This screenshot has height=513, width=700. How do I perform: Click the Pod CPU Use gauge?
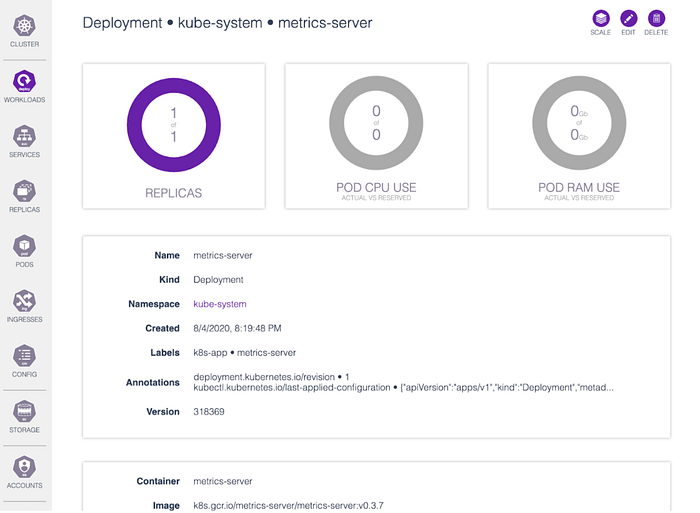coord(376,123)
